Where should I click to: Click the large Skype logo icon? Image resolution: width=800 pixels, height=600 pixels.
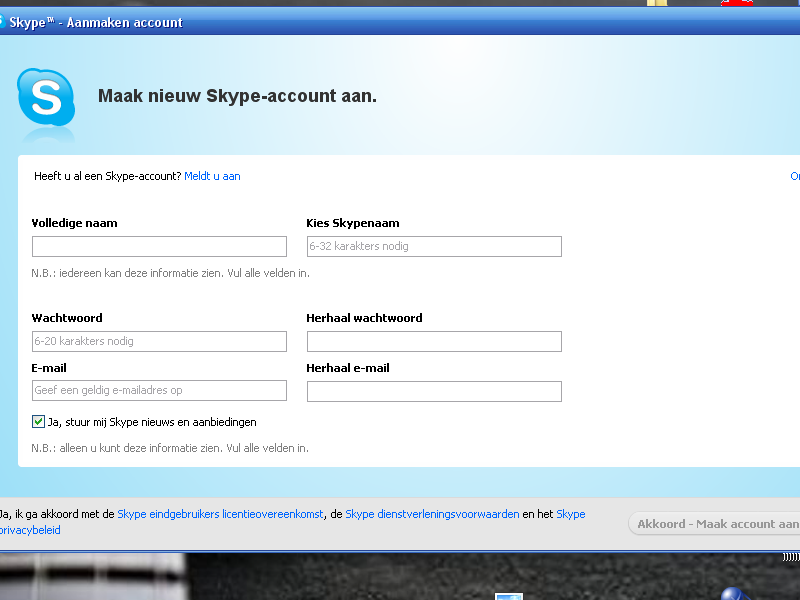(46, 97)
